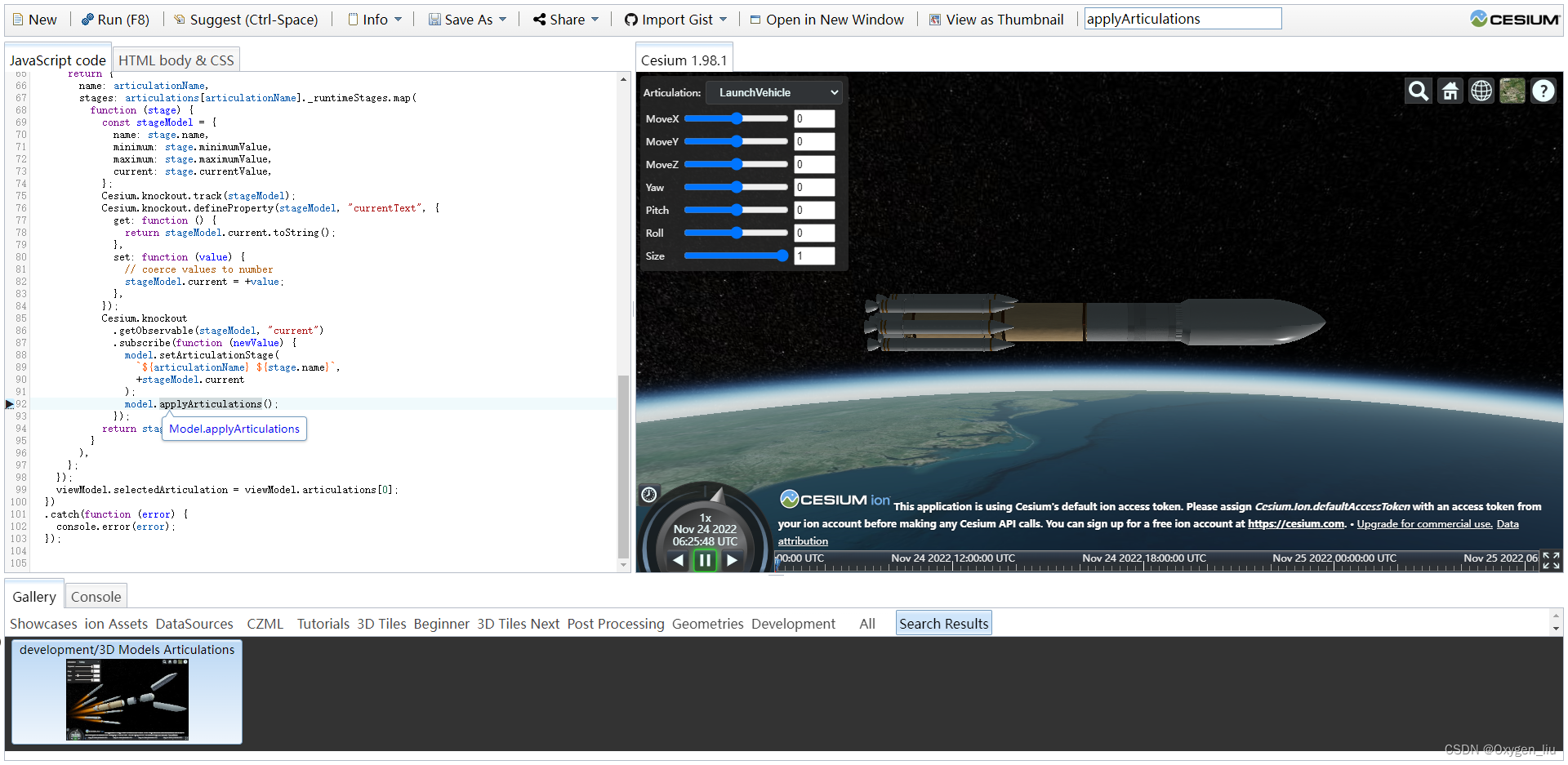
Task: Adjust the Pitch slider
Action: coord(736,210)
